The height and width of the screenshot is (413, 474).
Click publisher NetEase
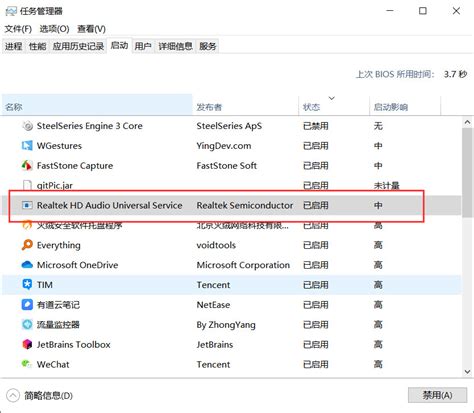(x=213, y=305)
